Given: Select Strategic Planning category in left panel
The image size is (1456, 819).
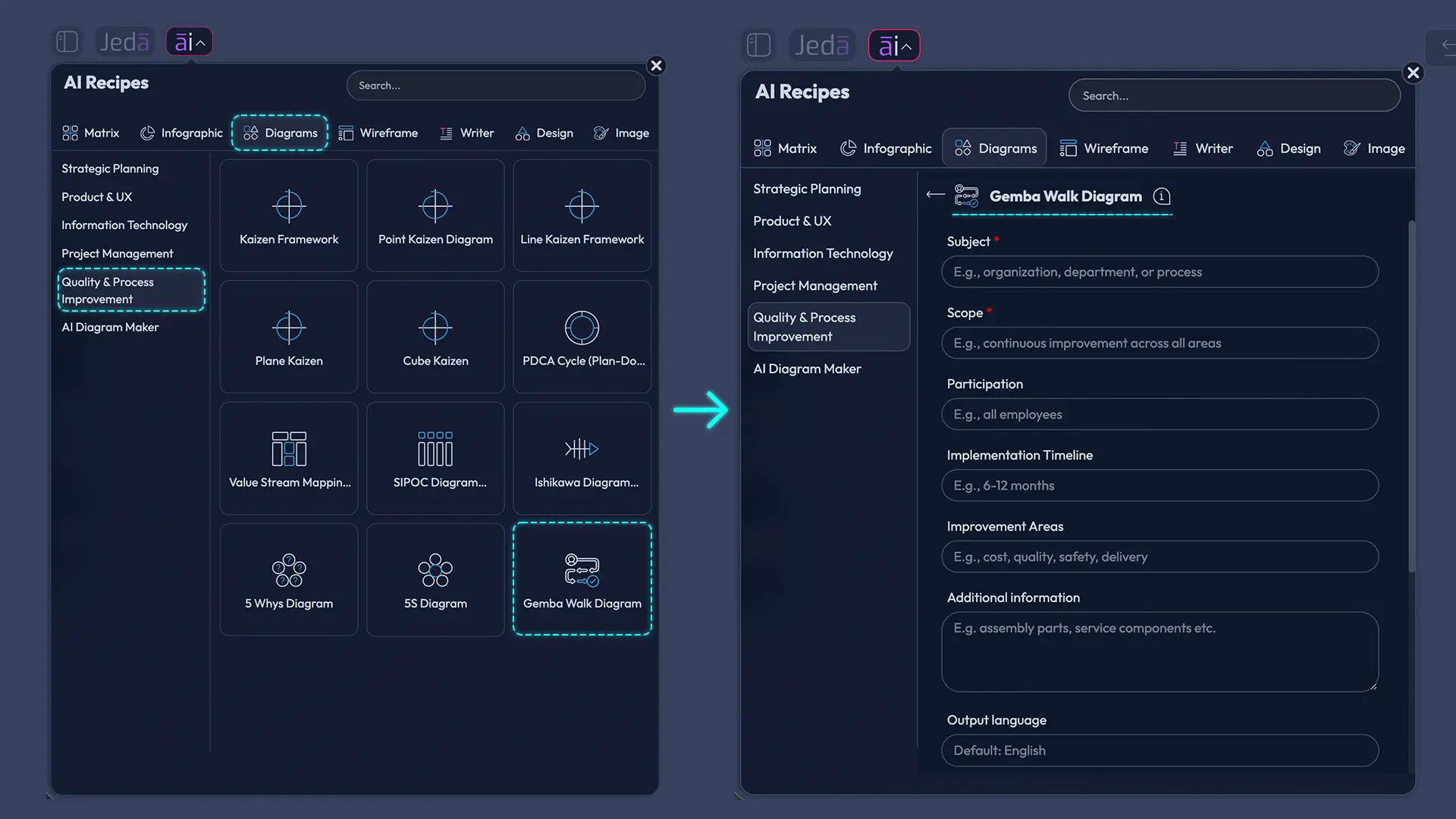Looking at the screenshot, I should [x=110, y=168].
